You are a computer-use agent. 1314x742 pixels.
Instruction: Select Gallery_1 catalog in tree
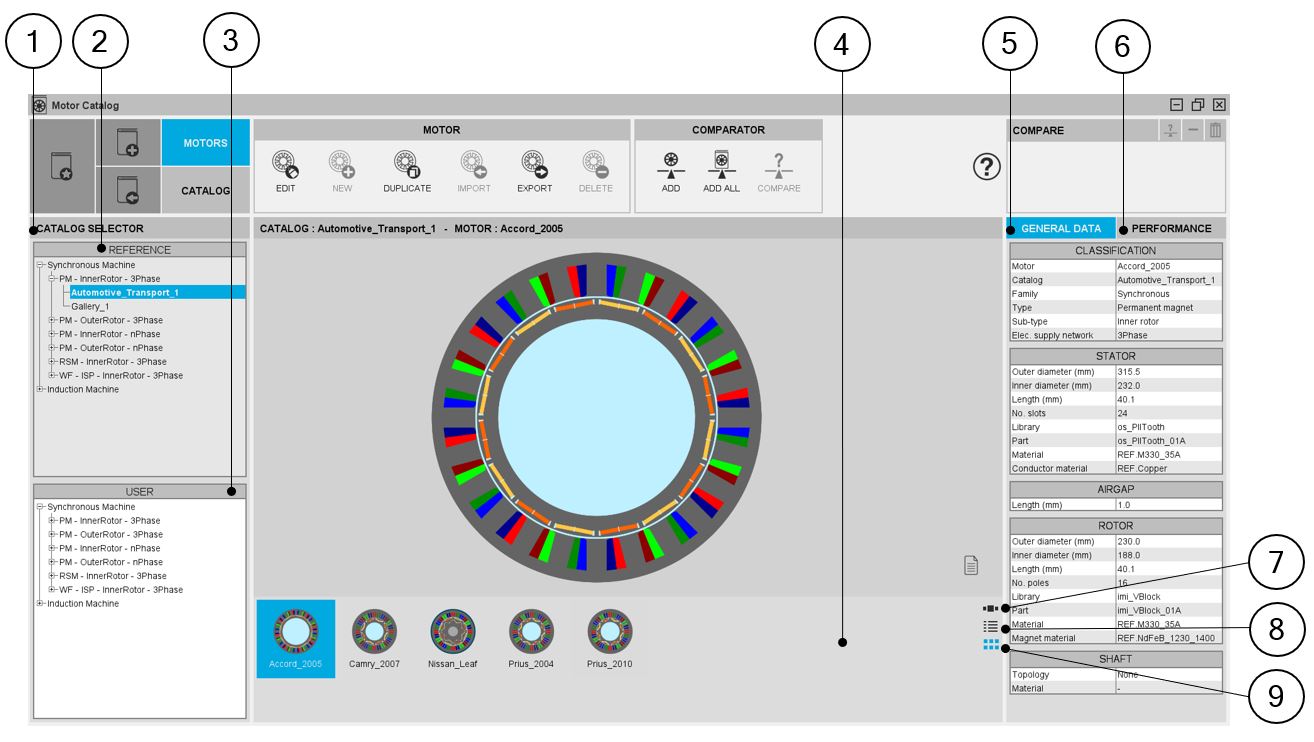pyautogui.click(x=90, y=307)
